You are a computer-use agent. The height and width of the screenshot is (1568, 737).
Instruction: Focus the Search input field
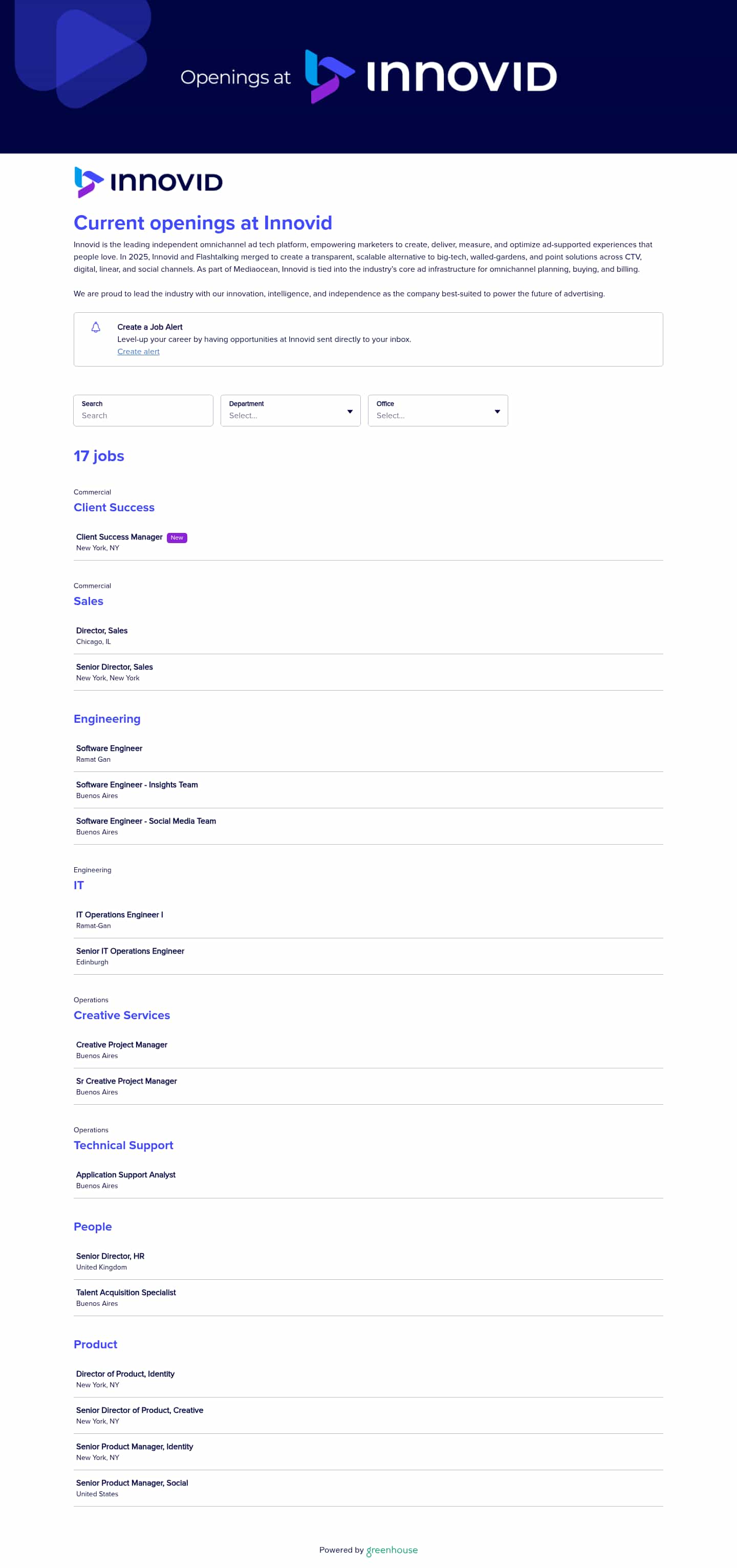(143, 410)
